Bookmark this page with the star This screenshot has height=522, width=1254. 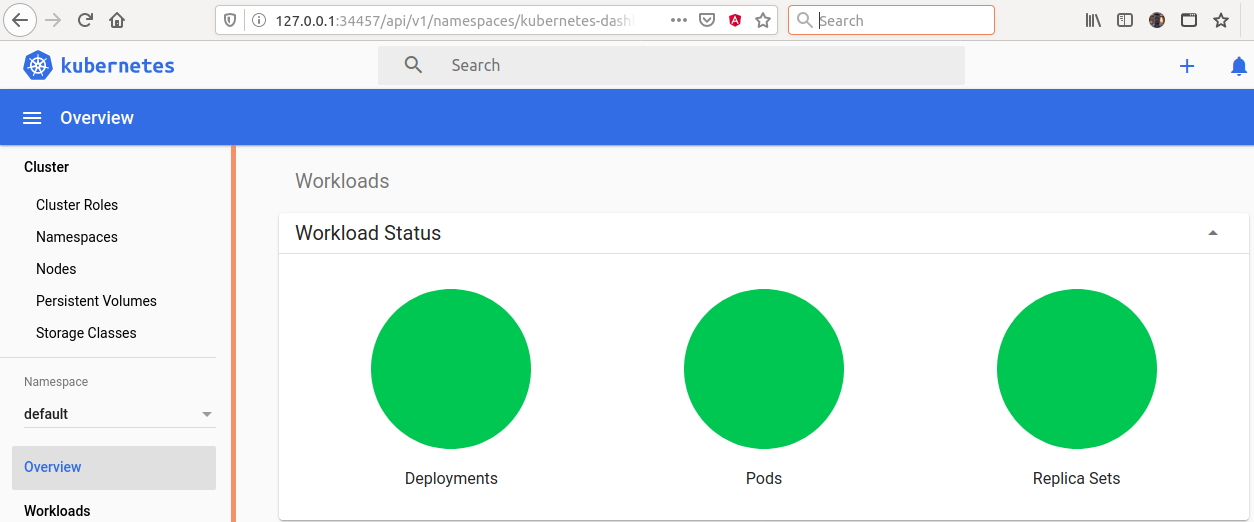[763, 20]
